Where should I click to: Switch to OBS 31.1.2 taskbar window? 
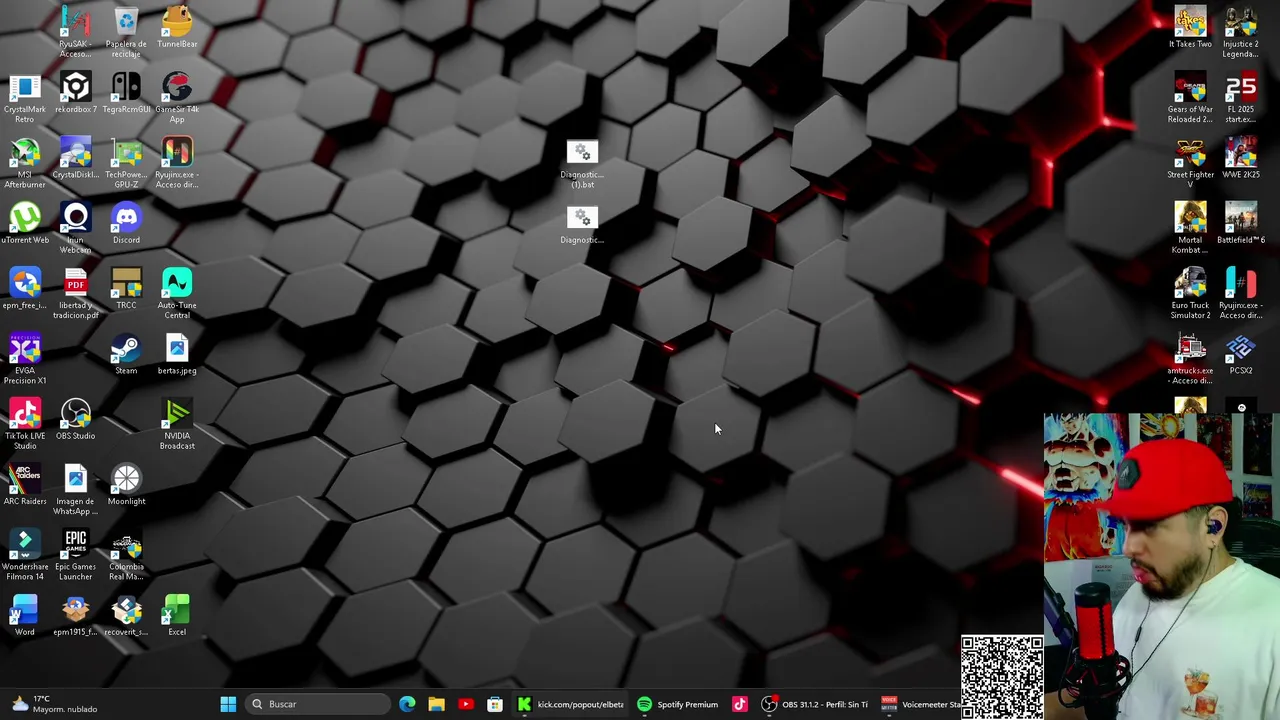pos(815,704)
